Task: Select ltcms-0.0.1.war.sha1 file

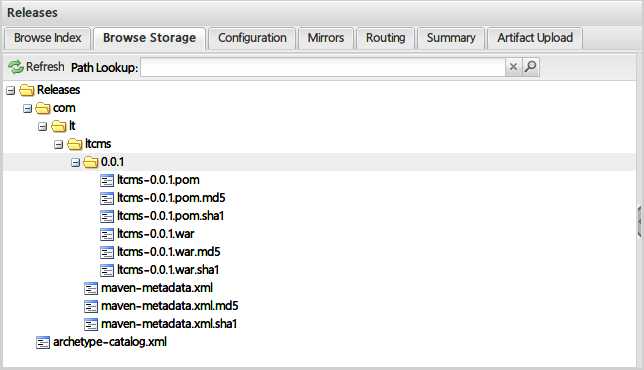Action: pyautogui.click(x=168, y=270)
